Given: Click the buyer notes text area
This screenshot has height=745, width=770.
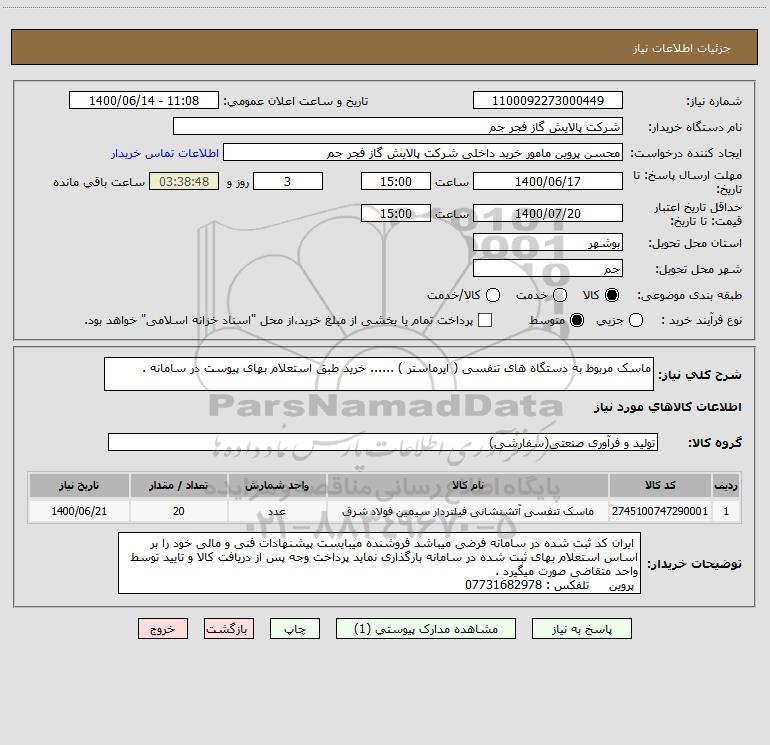Looking at the screenshot, I should (380, 563).
